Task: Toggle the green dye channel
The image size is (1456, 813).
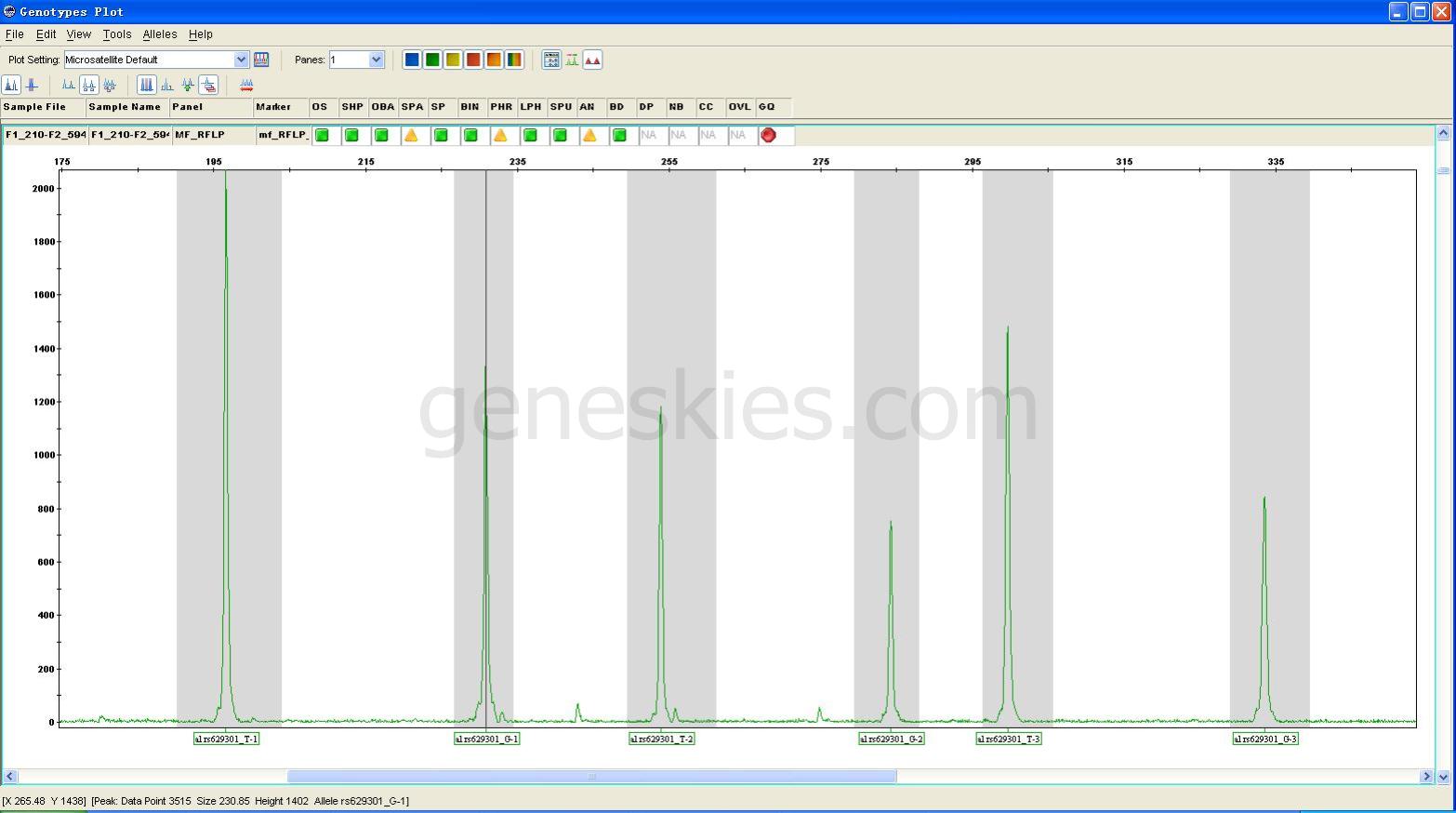Action: coord(432,60)
